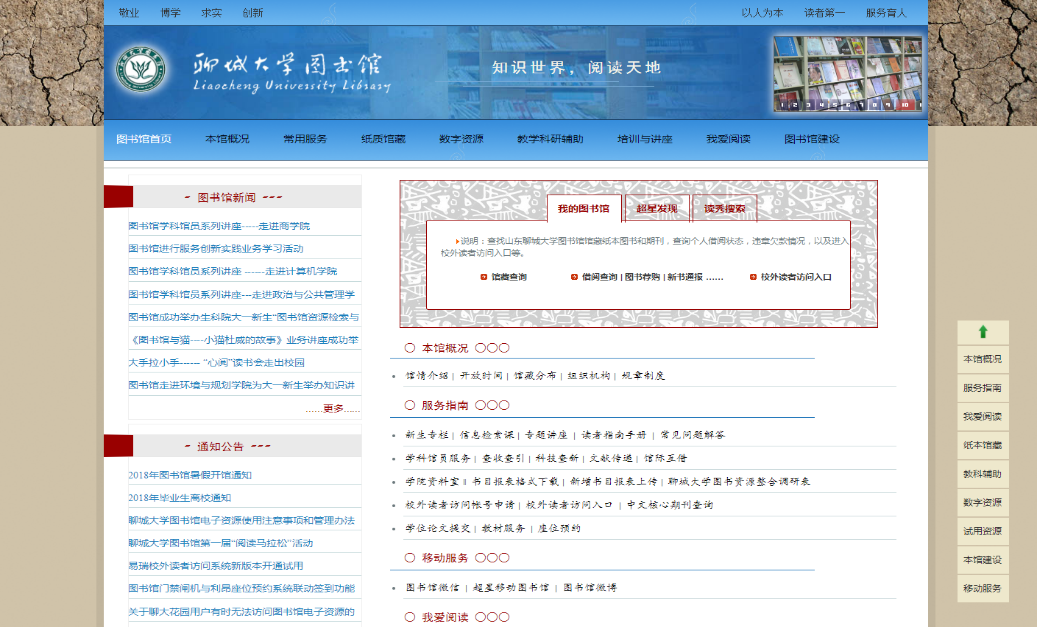Click the 组织机构 link
The height and width of the screenshot is (627, 1037).
point(589,376)
